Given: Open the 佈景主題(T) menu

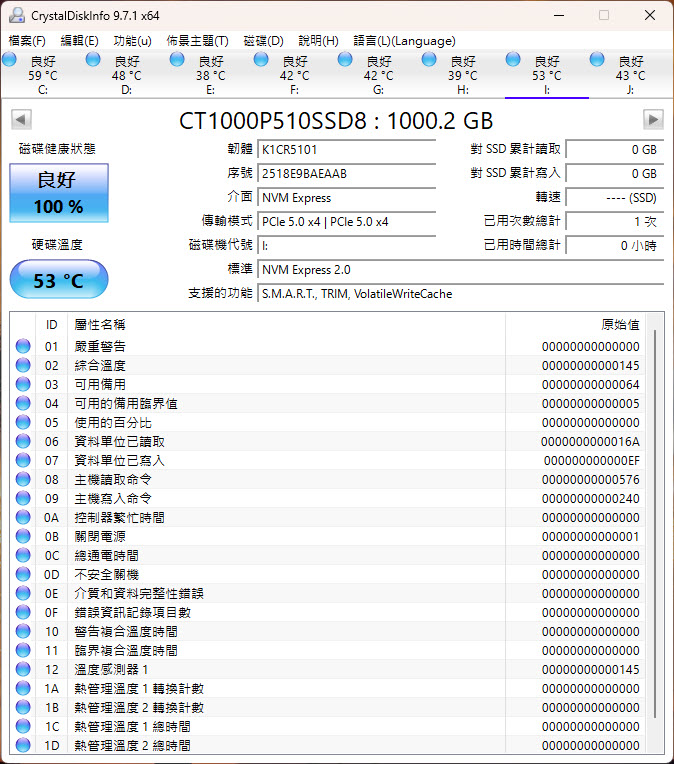Looking at the screenshot, I should [197, 40].
